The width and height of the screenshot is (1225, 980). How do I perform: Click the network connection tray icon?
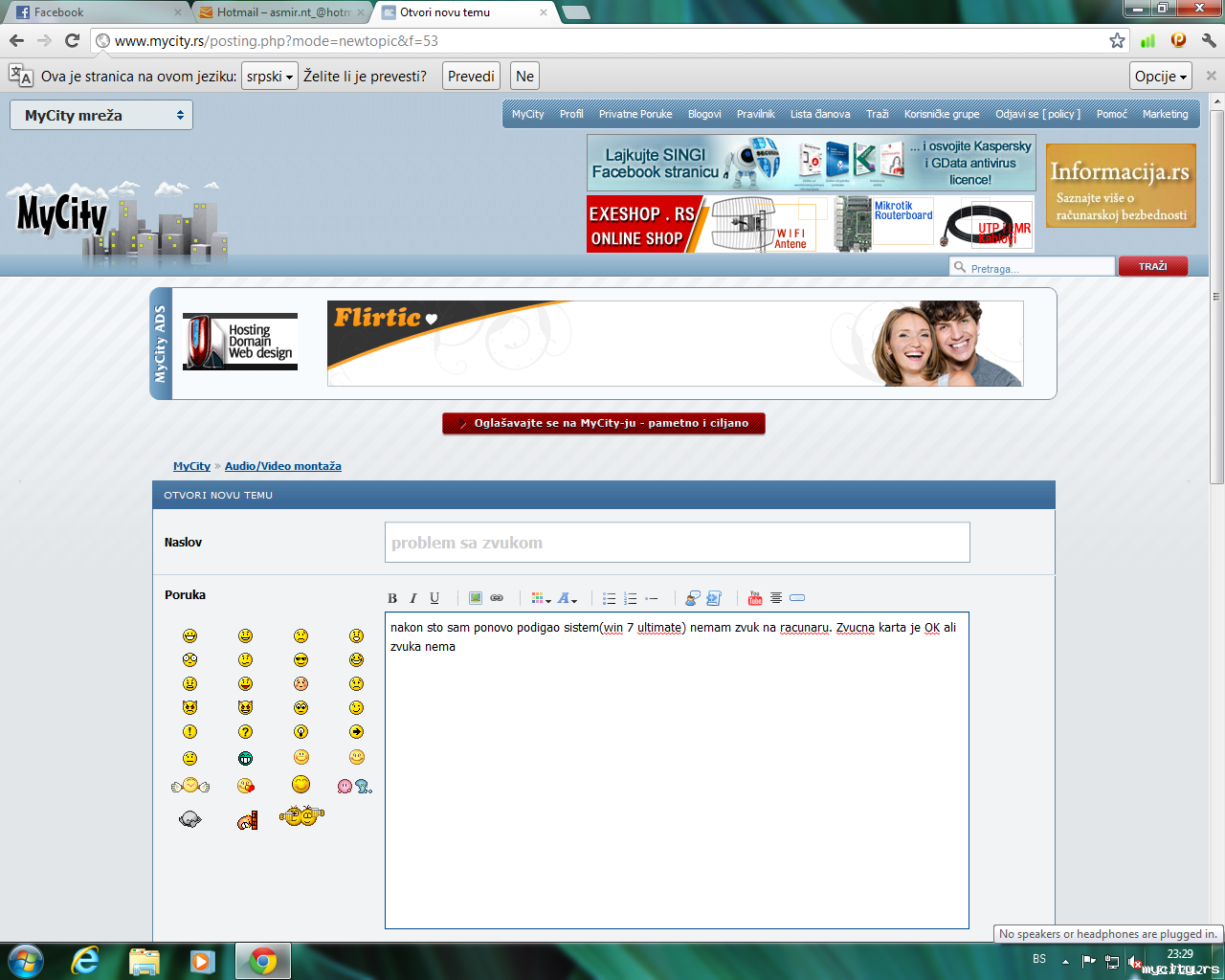click(1112, 961)
